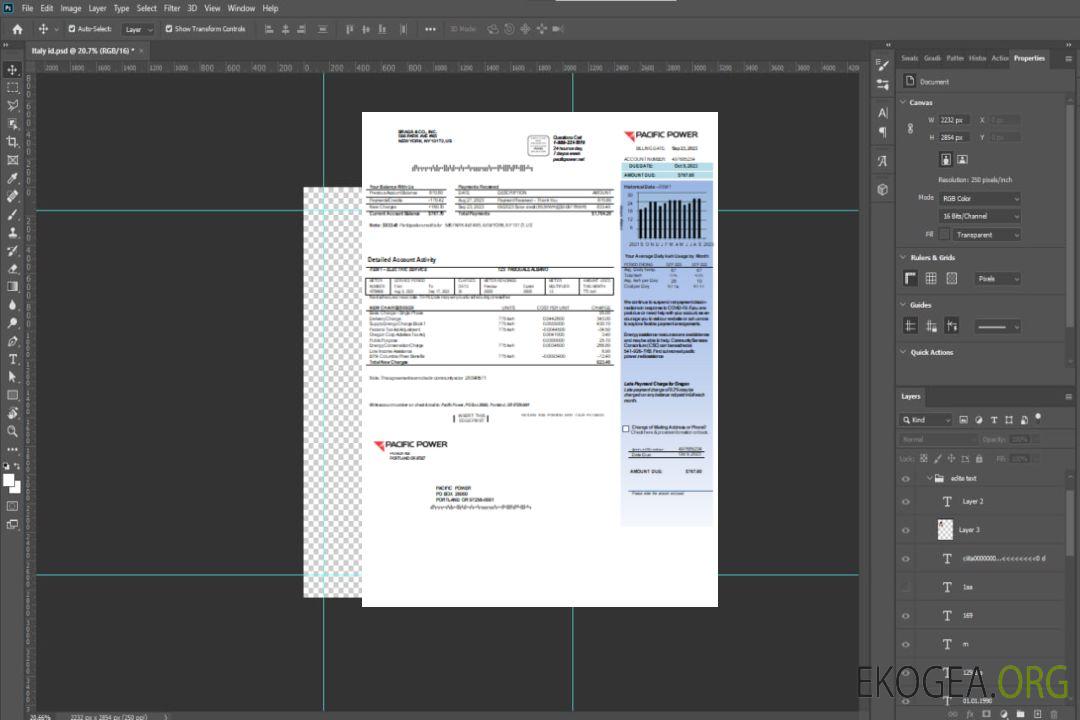Click the canvas width field

[954, 120]
